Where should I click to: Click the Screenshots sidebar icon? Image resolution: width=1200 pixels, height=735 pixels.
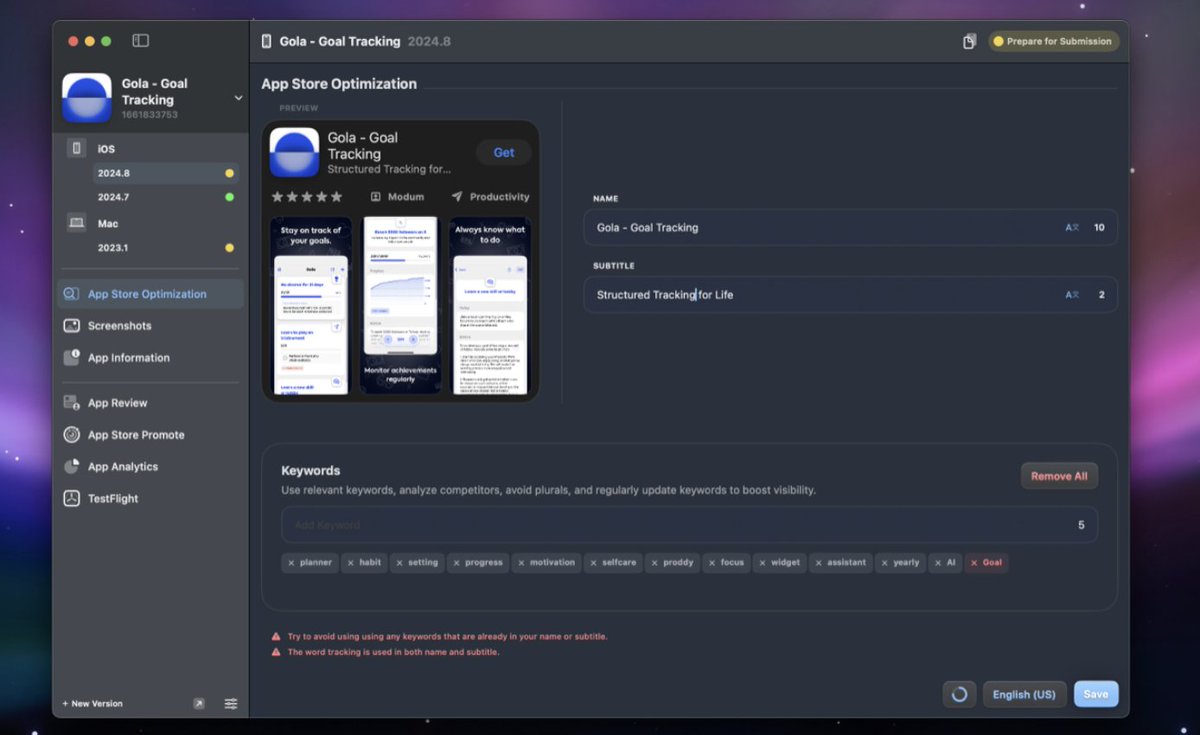[x=71, y=326]
